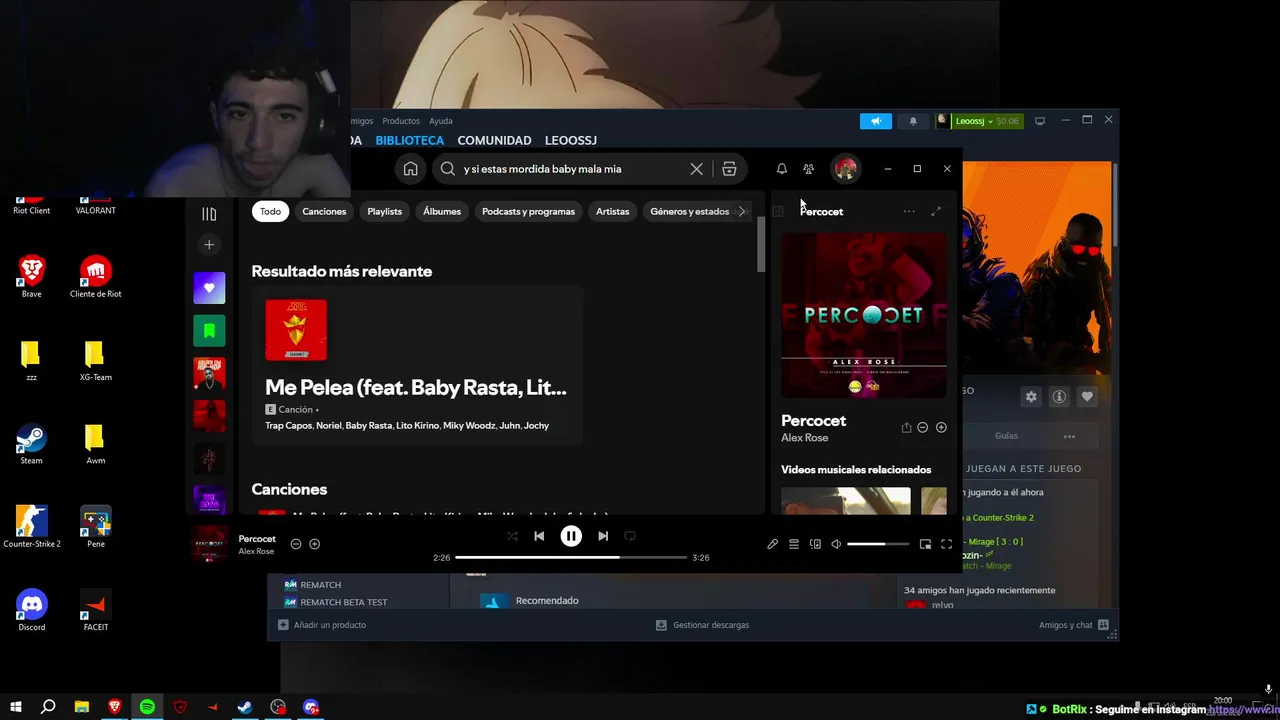Click Añadir un producto in Steam
1280x720 pixels.
coord(322,625)
